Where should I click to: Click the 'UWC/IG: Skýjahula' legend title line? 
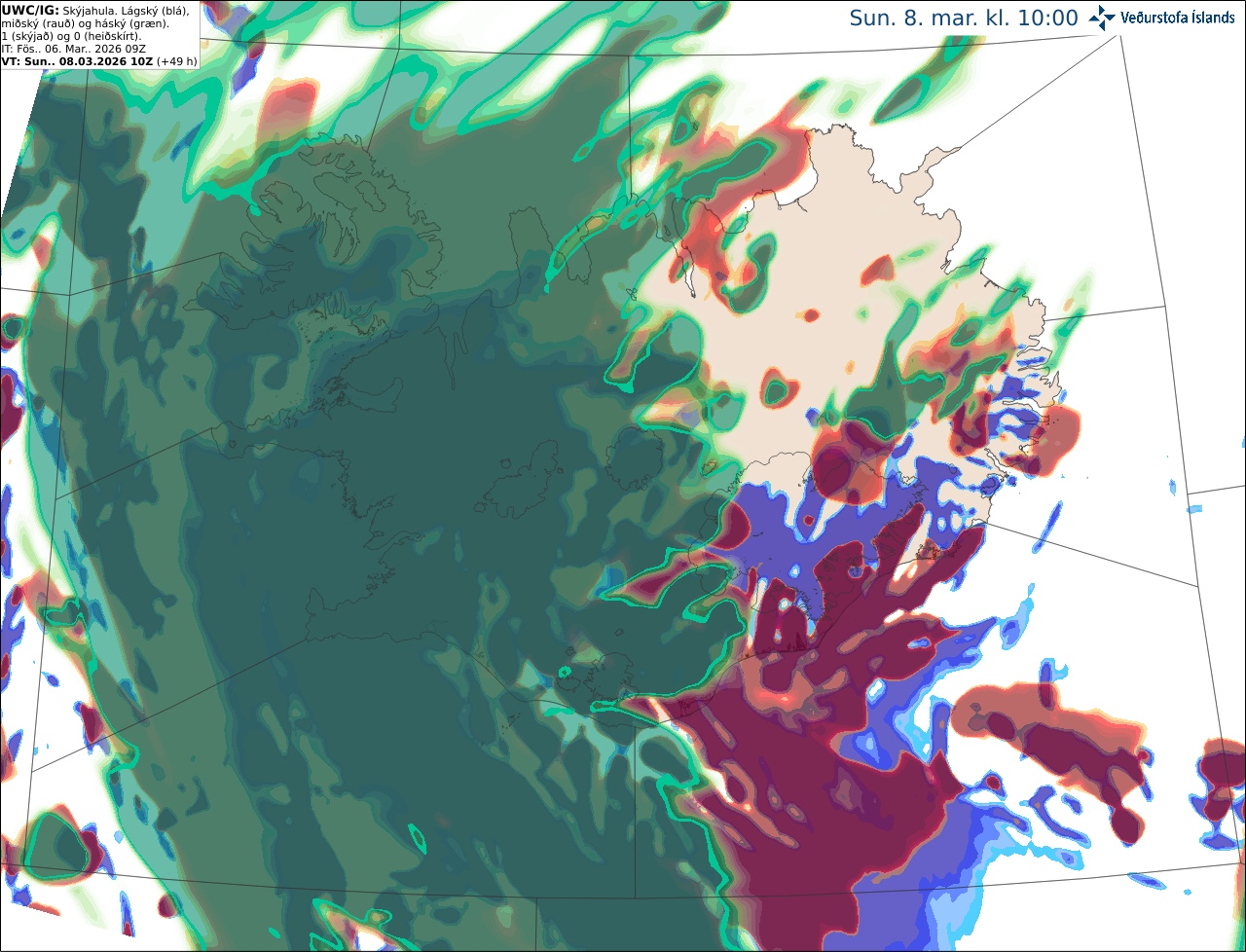pyautogui.click(x=97, y=11)
